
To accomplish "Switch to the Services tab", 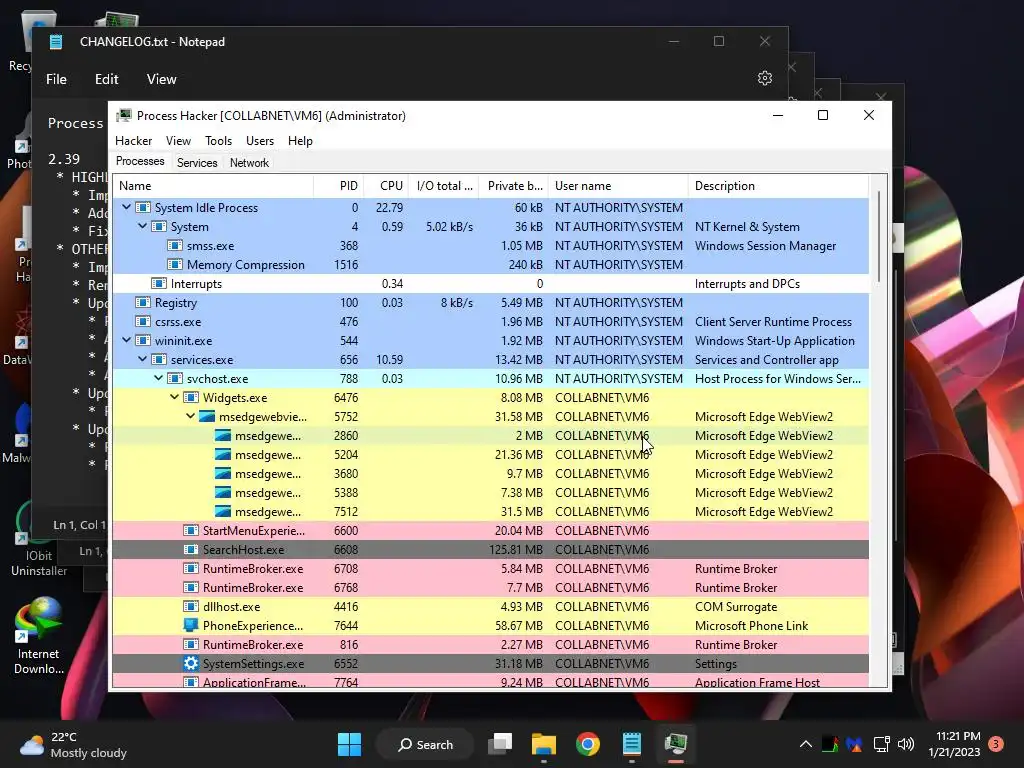I will (x=197, y=163).
